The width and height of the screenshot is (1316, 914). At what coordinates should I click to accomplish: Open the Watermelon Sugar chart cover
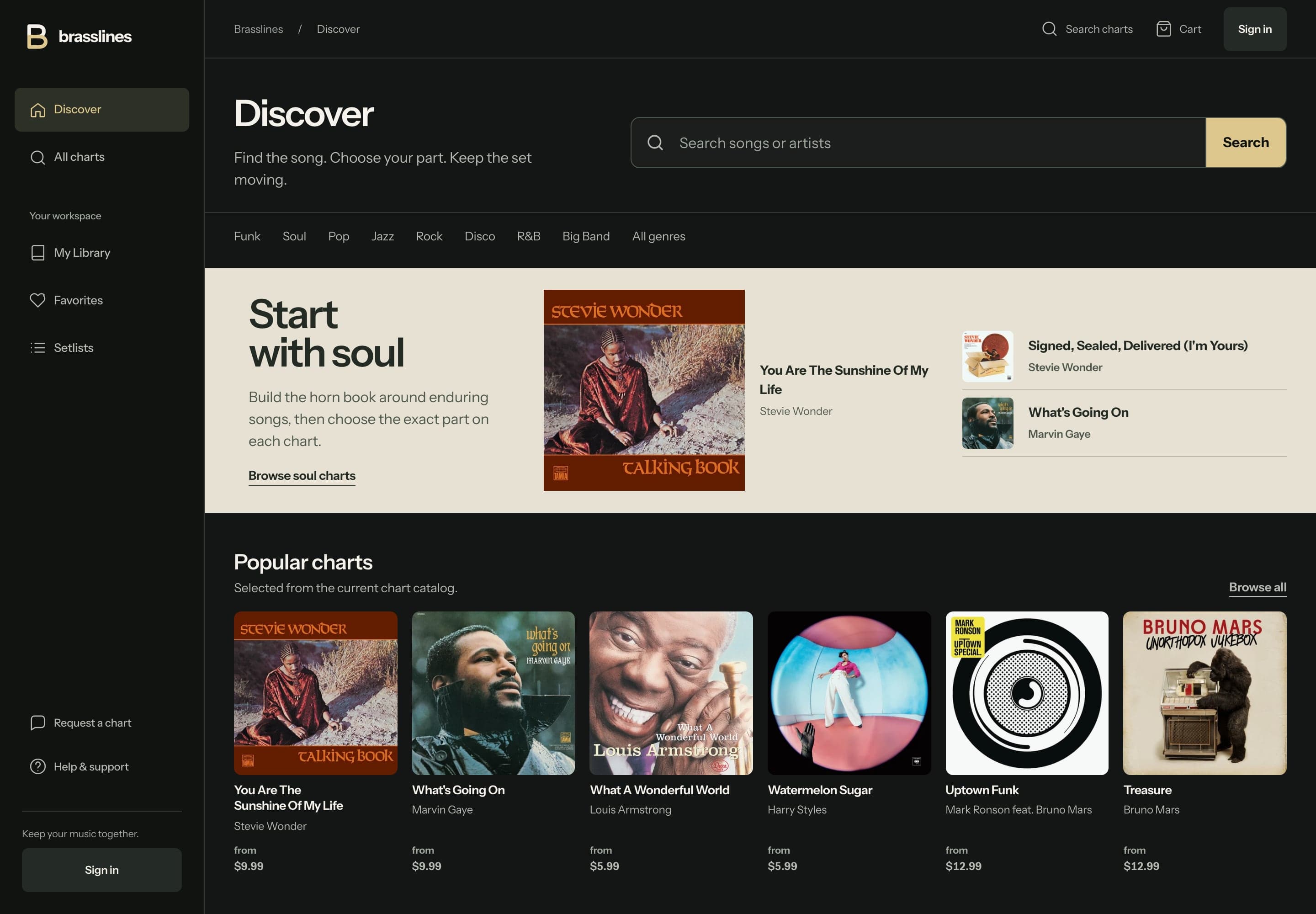tap(849, 693)
